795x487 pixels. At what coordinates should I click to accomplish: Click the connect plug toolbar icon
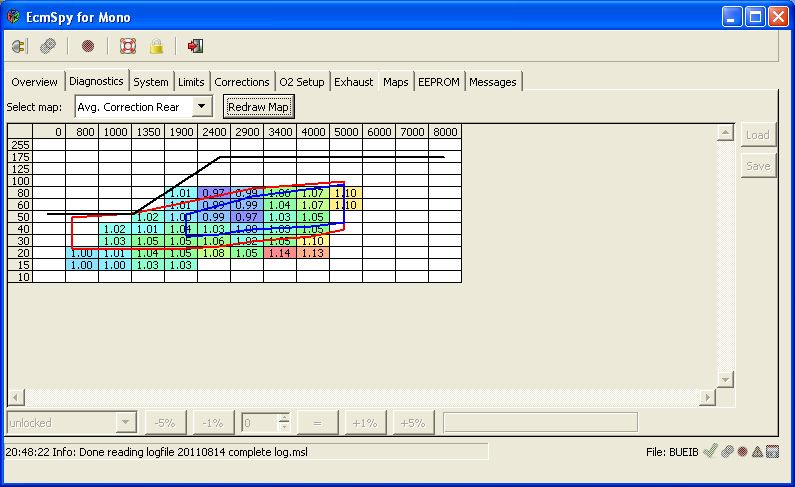(19, 46)
